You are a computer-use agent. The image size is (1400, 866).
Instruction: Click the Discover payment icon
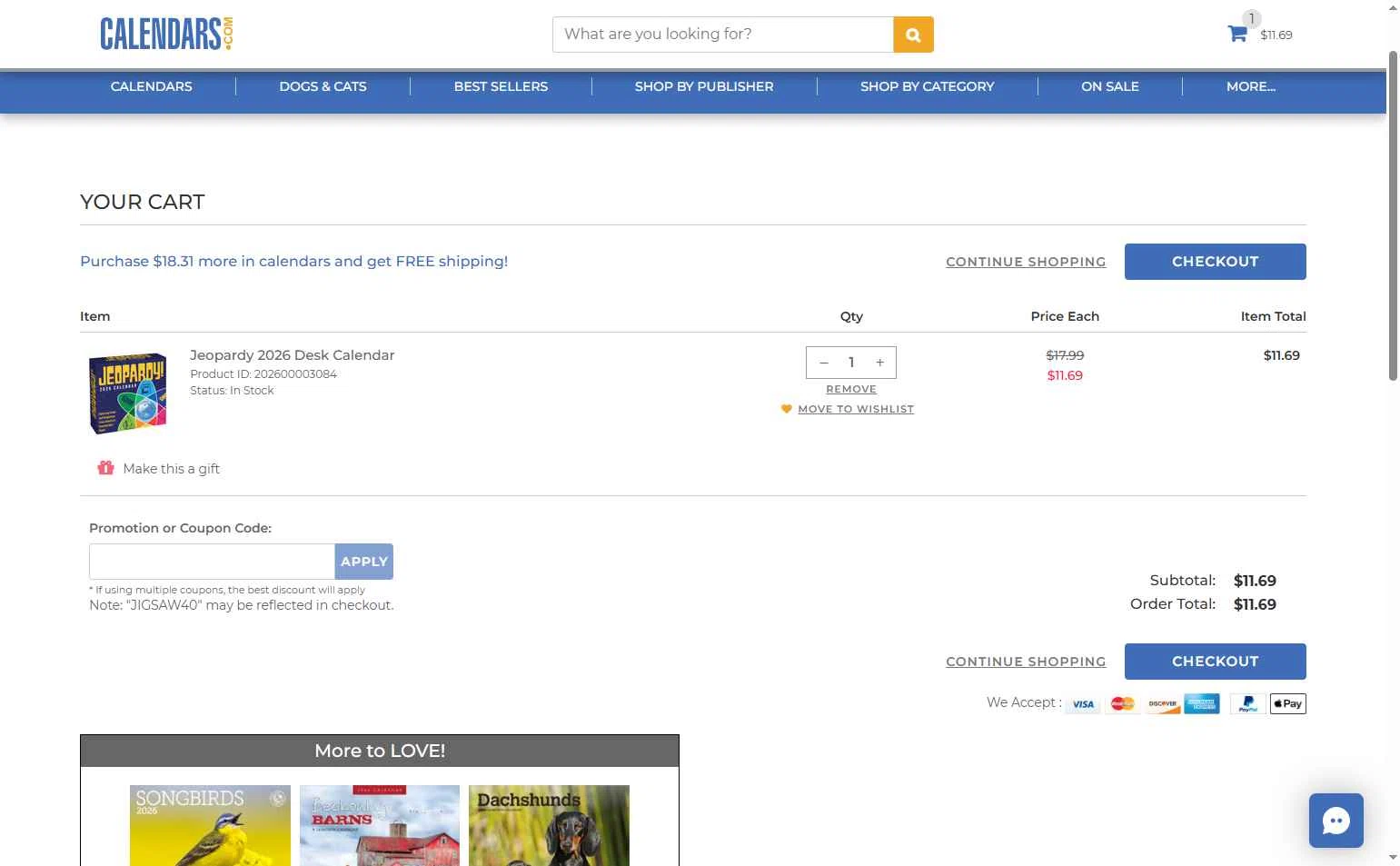pos(1162,703)
